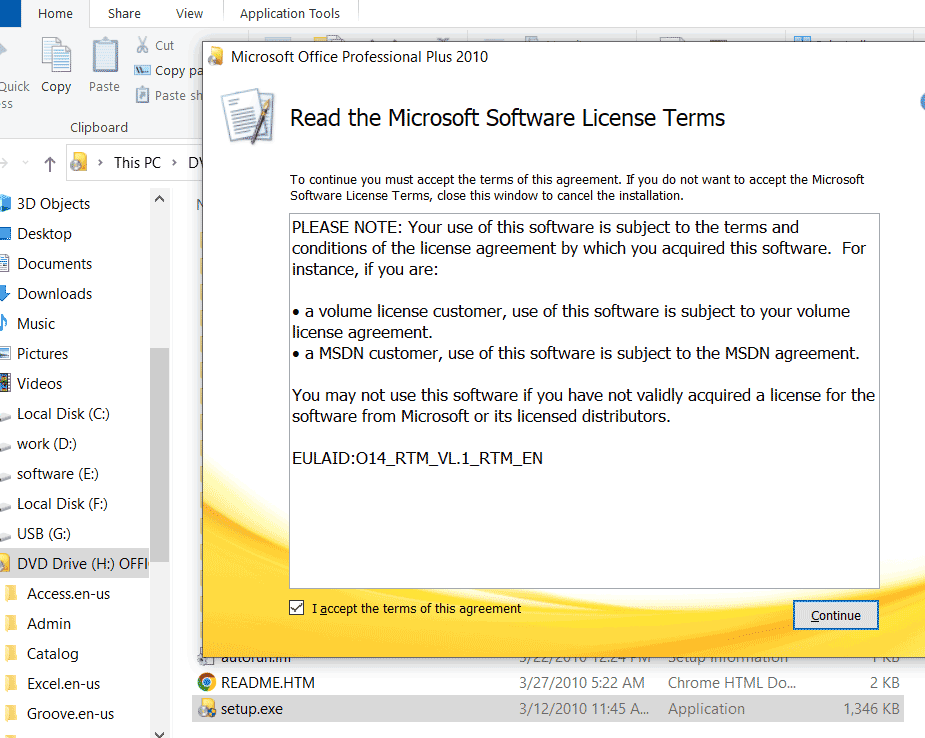Screen dimensions: 925x738
Task: Click the setup.exe application icon
Action: 206,708
